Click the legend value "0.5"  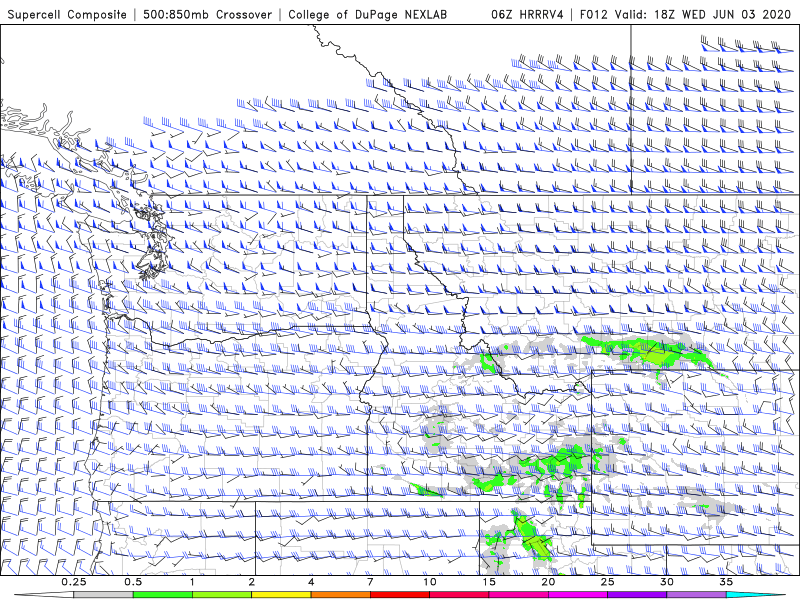(x=133, y=582)
